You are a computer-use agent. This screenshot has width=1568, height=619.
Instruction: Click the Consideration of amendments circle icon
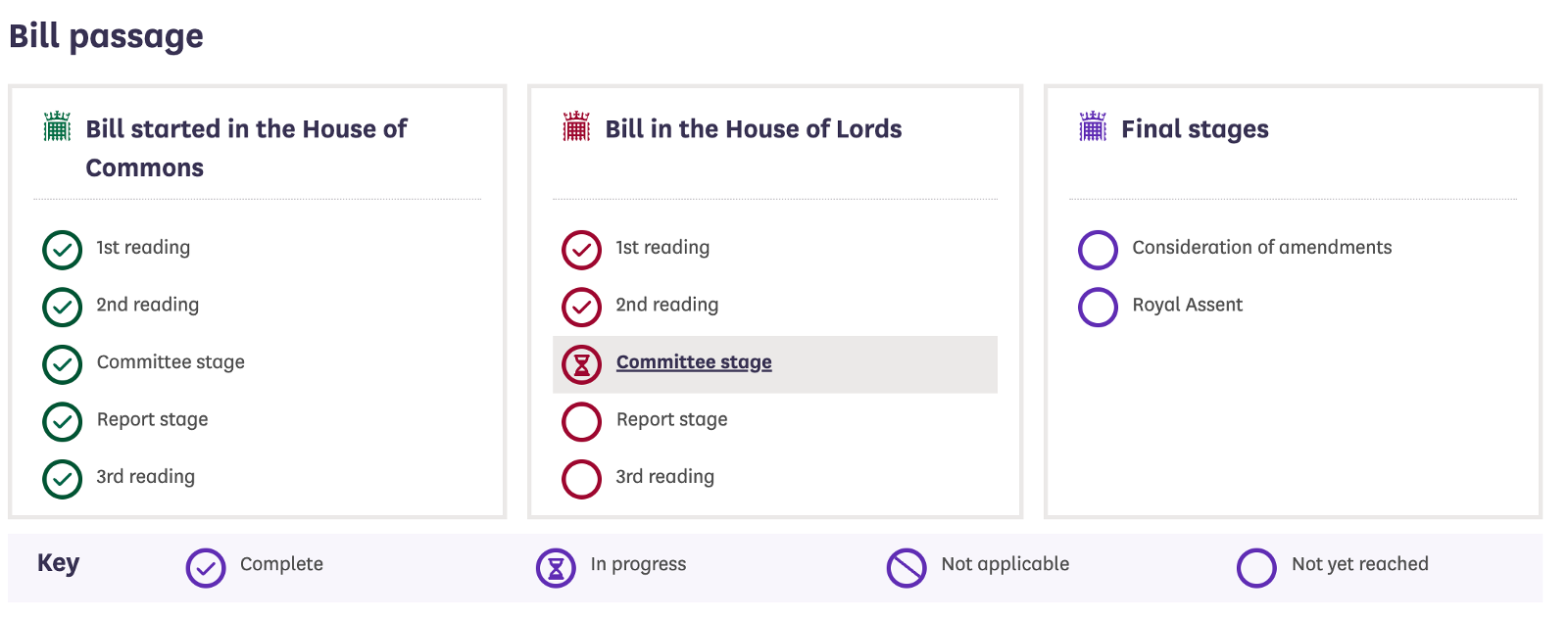1098,250
